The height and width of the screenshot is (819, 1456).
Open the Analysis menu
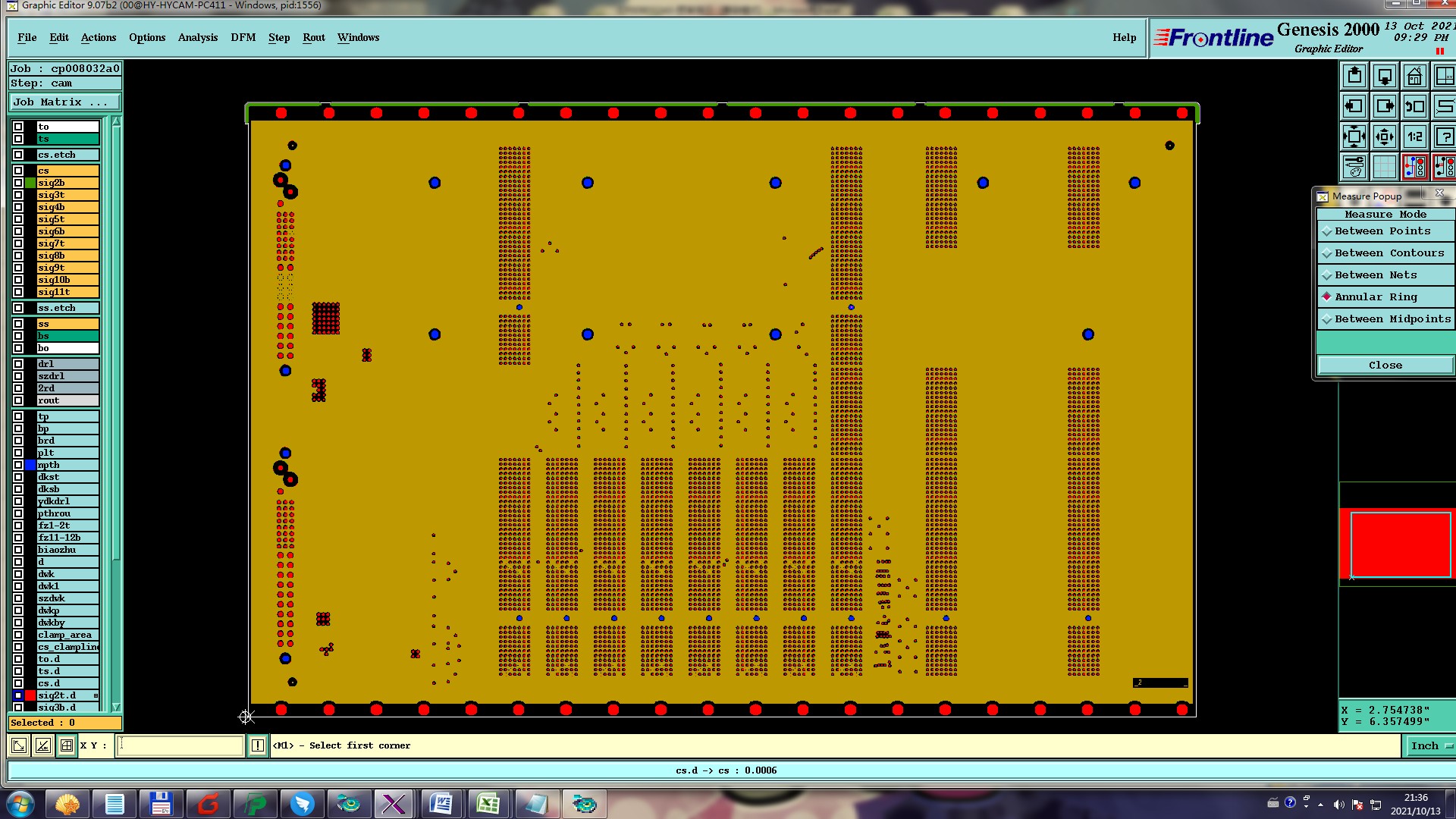pyautogui.click(x=197, y=37)
